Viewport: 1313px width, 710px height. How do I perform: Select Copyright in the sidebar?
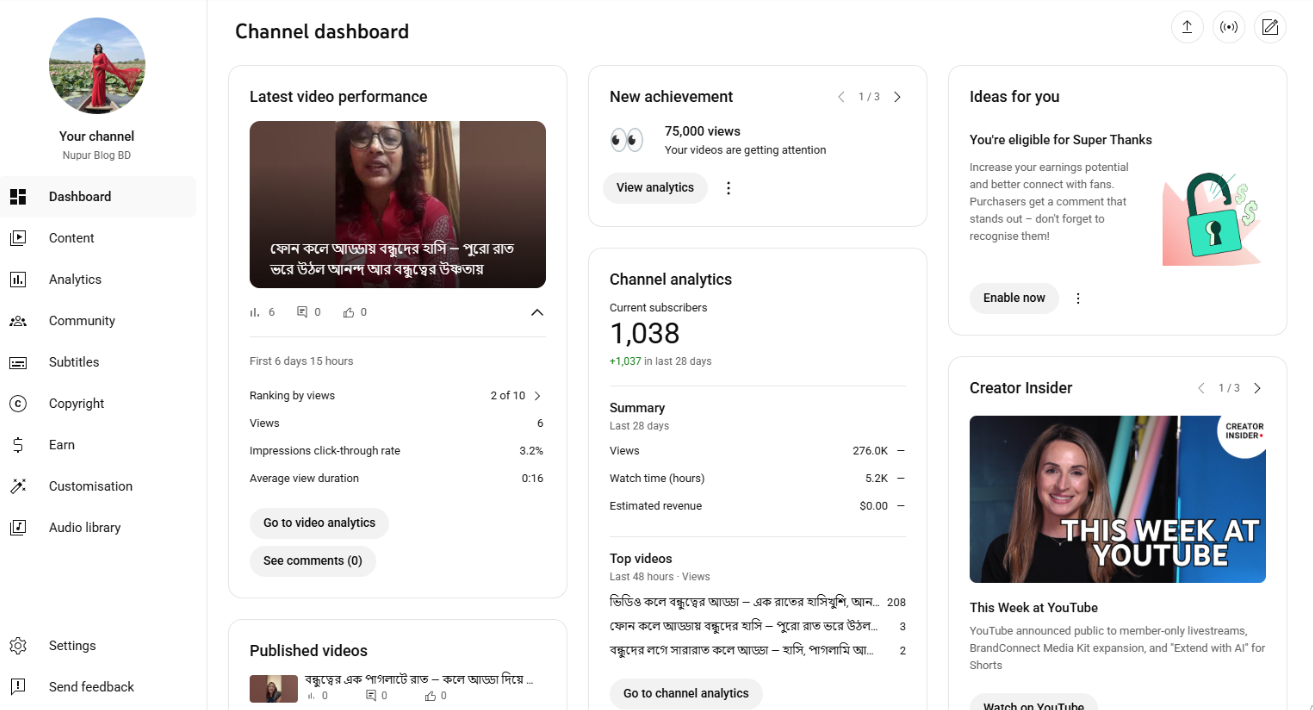(74, 403)
